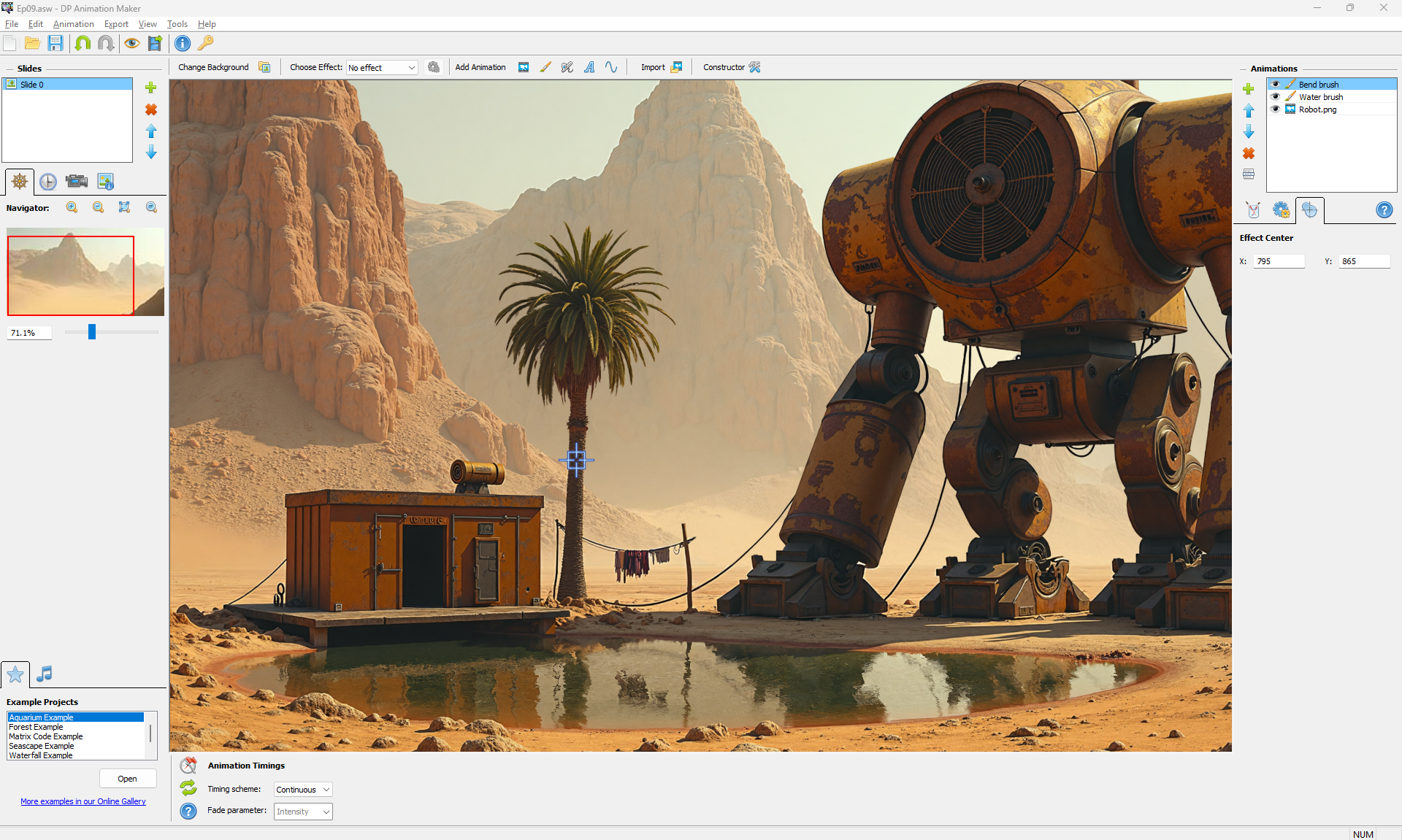Click the Import picture icon
The height and width of the screenshot is (840, 1402).
pyautogui.click(x=676, y=67)
